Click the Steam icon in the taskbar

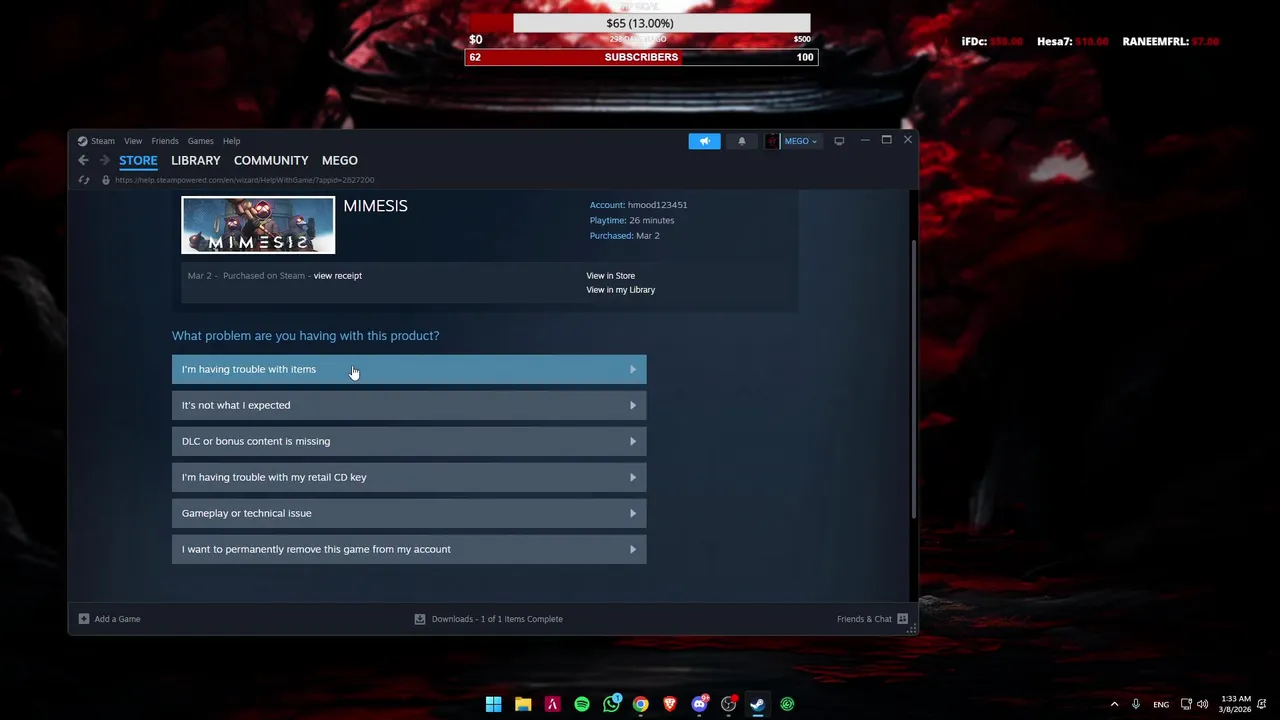(758, 704)
